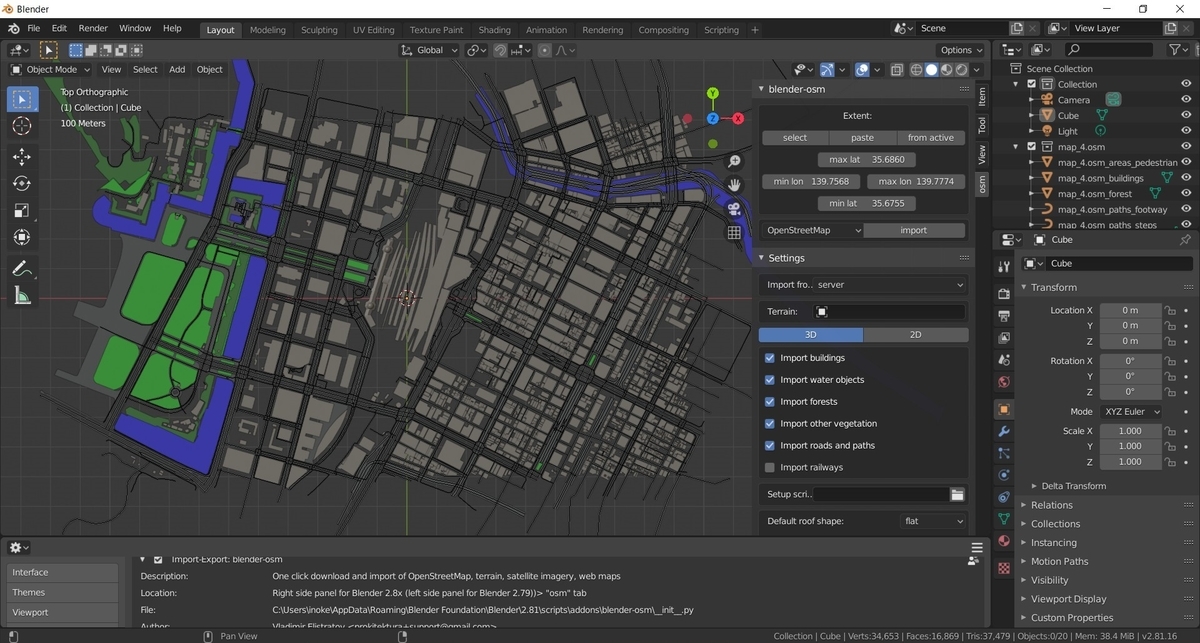Open the Render menu

[93, 29]
